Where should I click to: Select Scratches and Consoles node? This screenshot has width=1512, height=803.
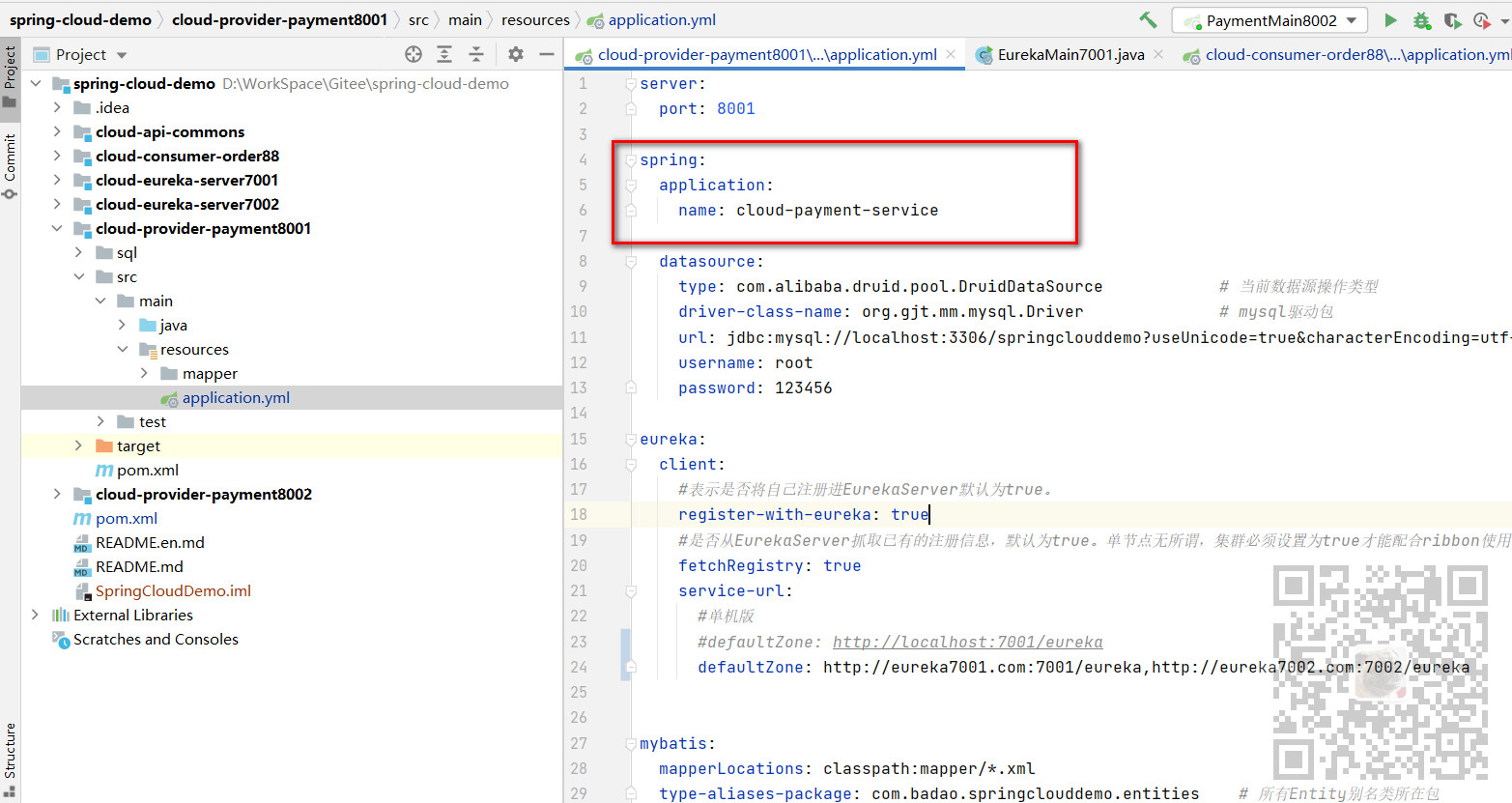point(156,640)
